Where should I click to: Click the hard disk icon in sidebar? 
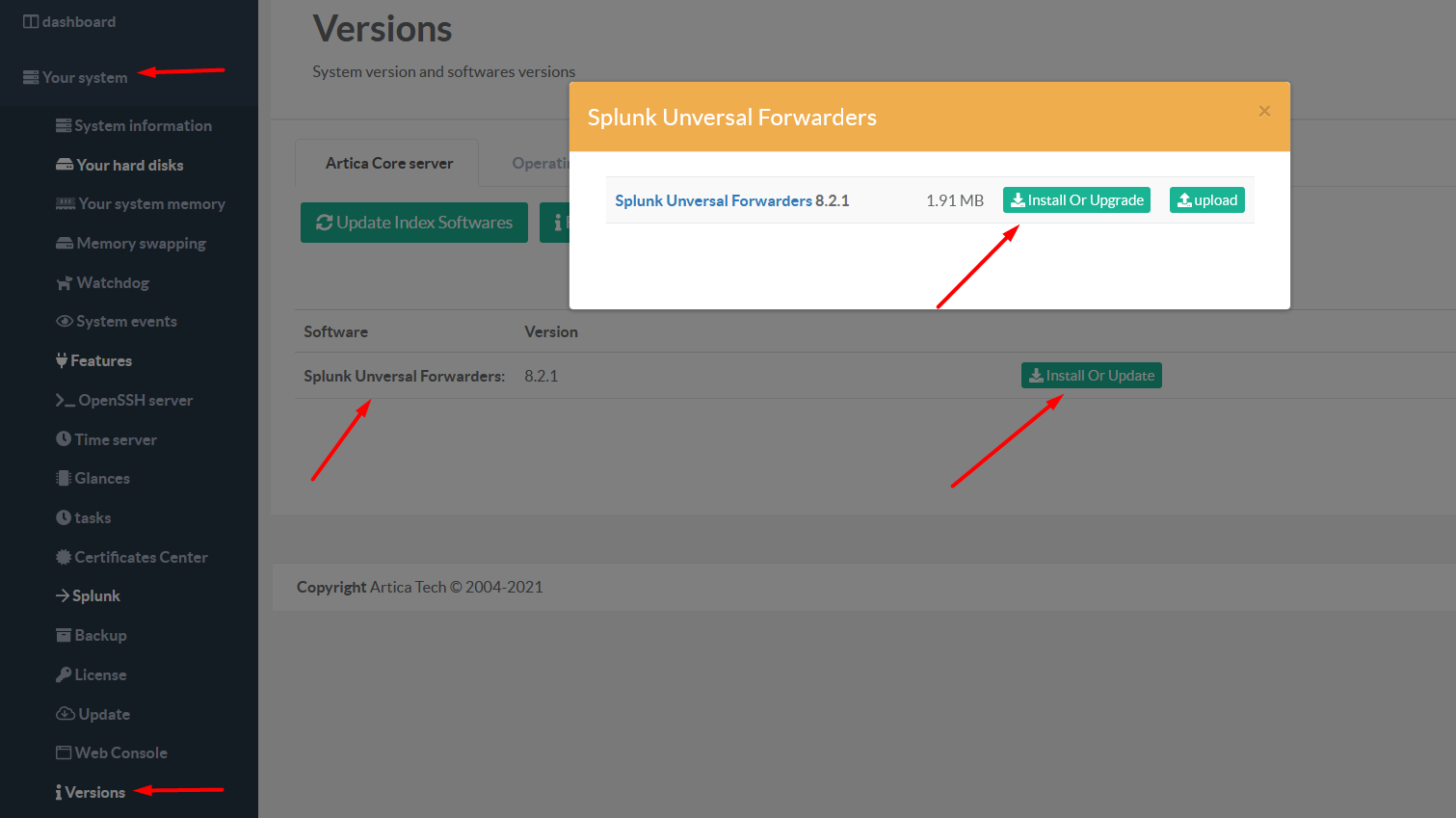[x=65, y=165]
